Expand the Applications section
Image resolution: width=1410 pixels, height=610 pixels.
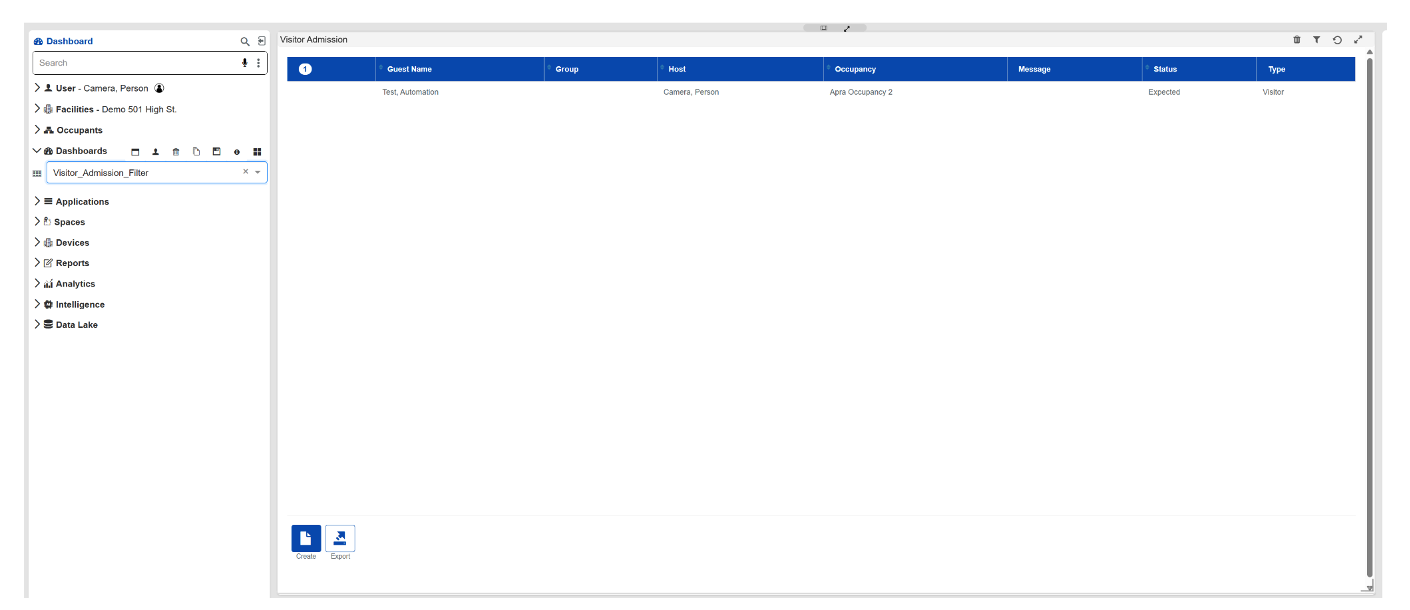(37, 201)
